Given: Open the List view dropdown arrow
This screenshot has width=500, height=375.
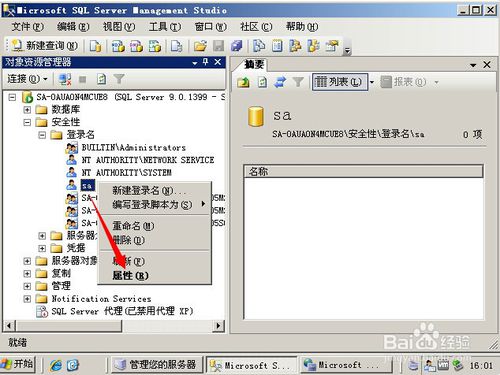Looking at the screenshot, I should point(372,82).
